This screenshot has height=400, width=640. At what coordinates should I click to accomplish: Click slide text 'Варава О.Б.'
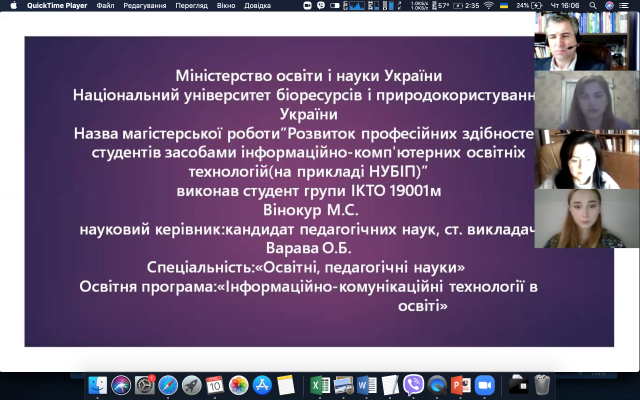[309, 248]
